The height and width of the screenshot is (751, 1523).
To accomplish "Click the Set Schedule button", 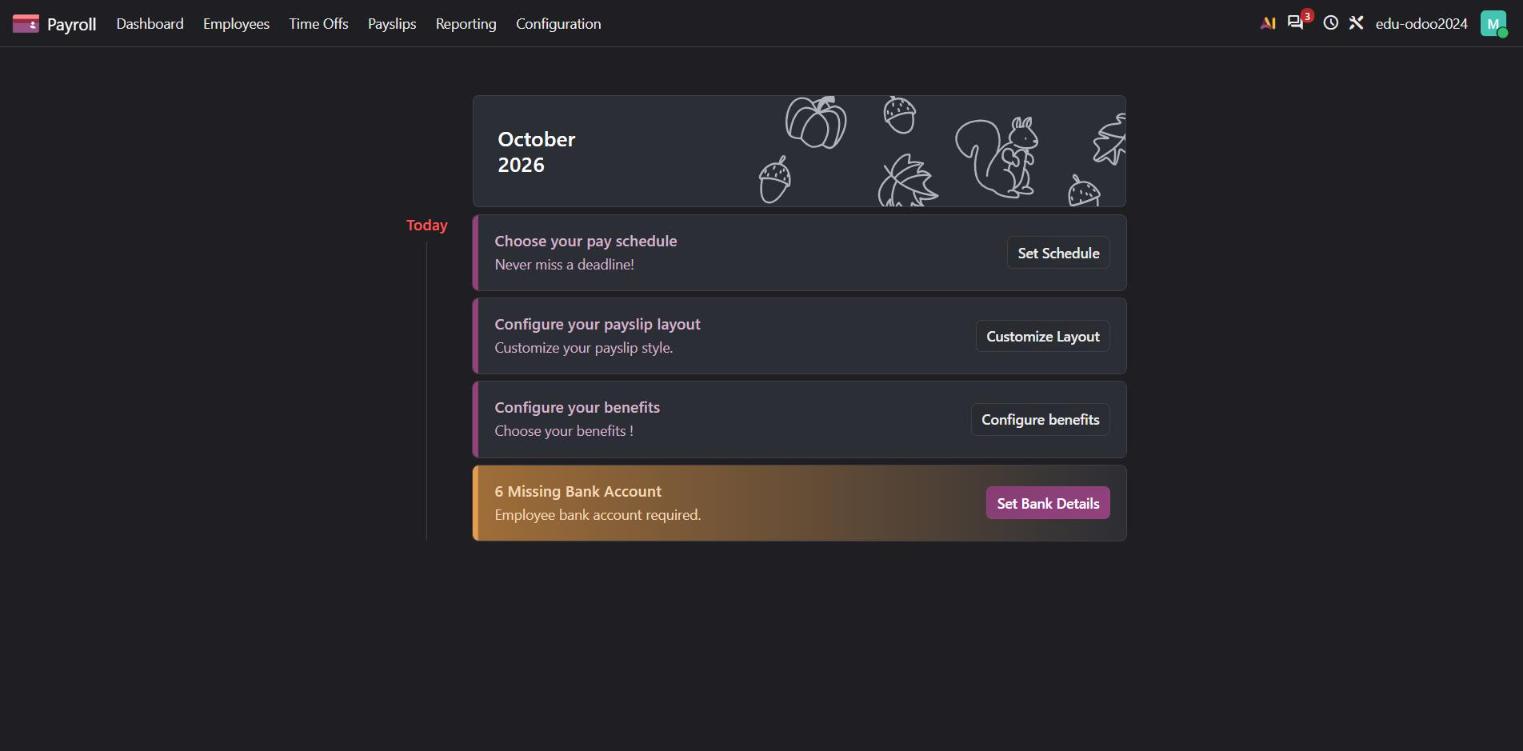I will (1058, 253).
